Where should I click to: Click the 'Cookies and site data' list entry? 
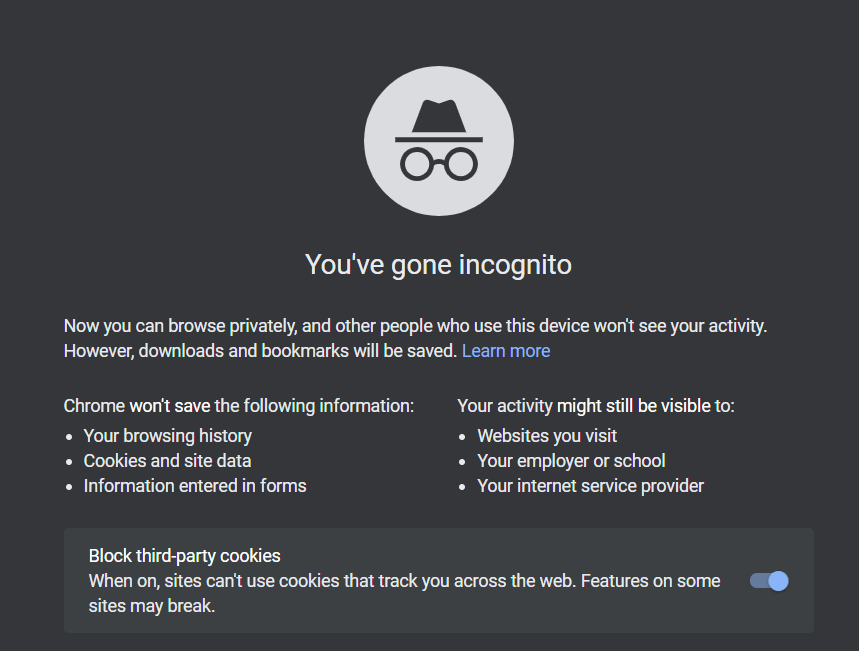click(x=166, y=461)
